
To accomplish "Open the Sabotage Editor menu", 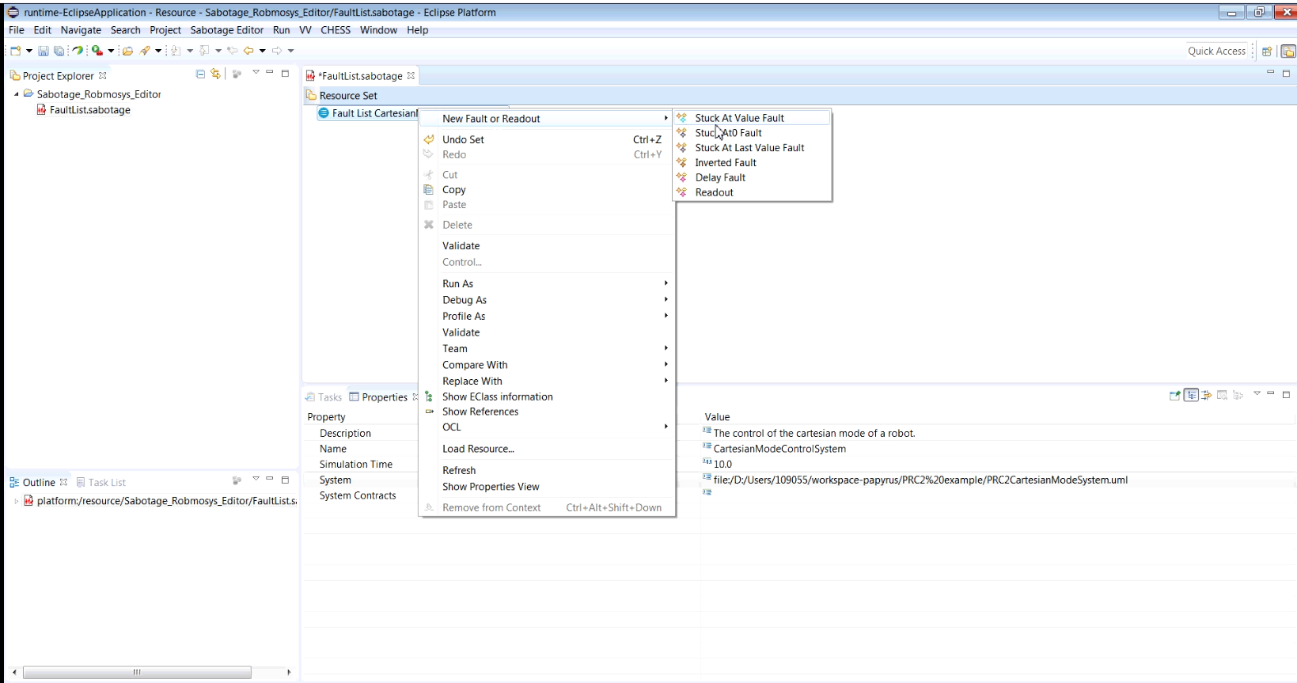I will pos(227,30).
